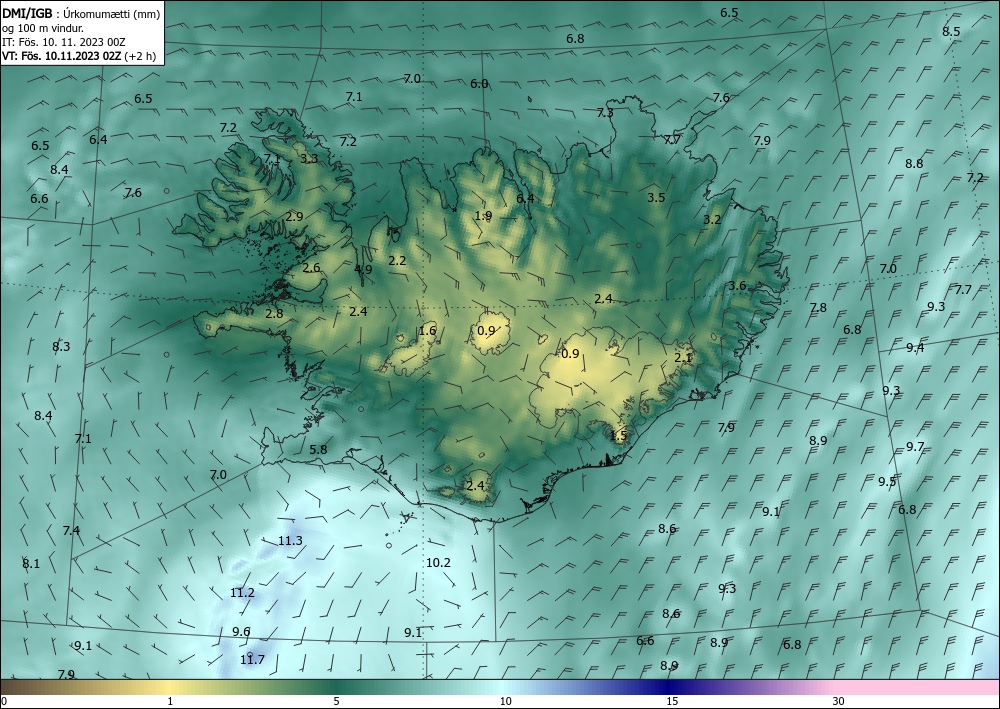Click the 'VT: Fös. 10.11.2023 02Z (+2 h)' line
1000x709 pixels.
pyautogui.click(x=79, y=55)
